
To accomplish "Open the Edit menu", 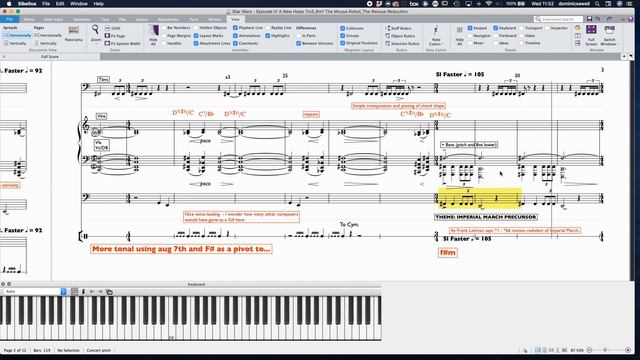I will 60,4.
